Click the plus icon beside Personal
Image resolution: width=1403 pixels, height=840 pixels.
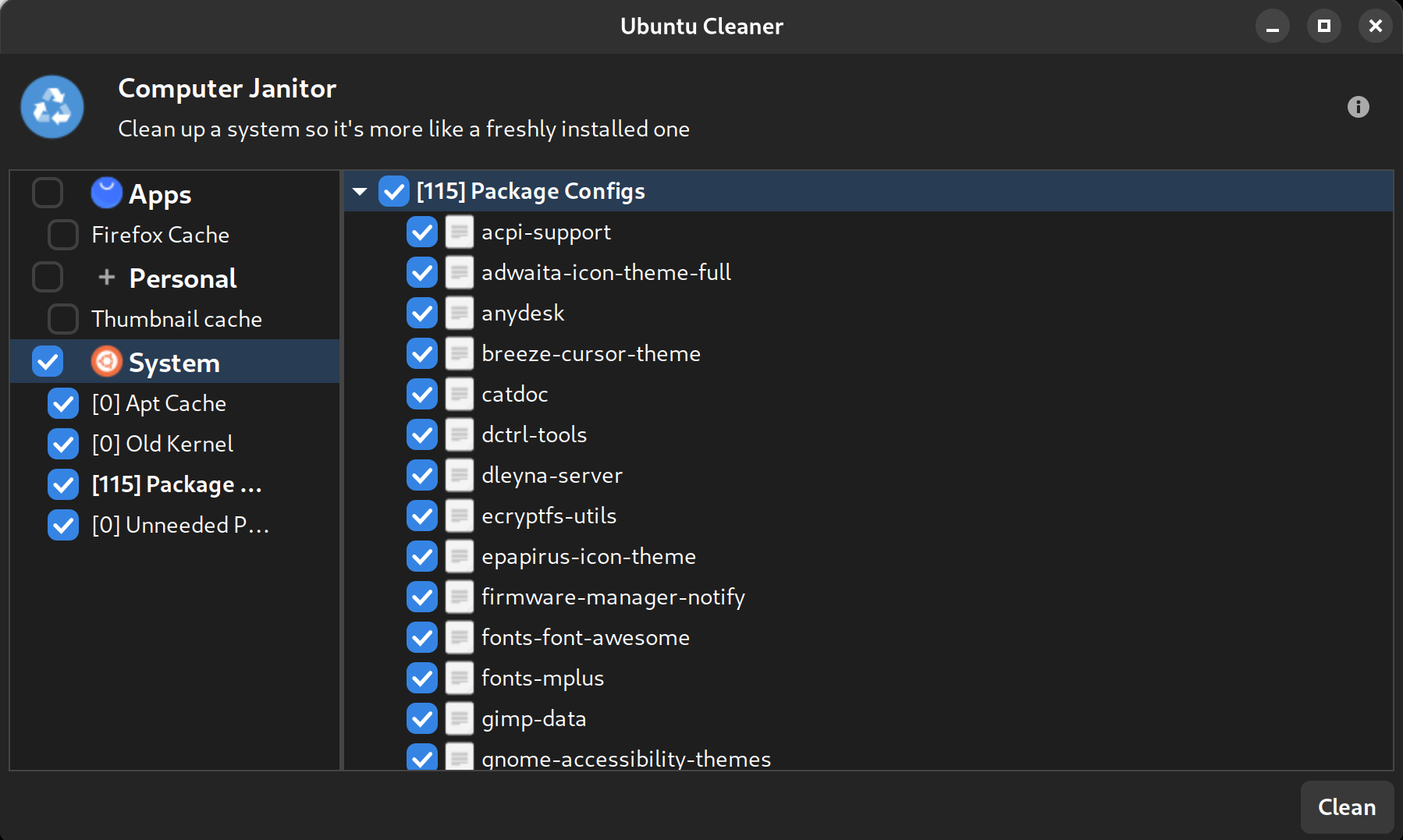(106, 277)
